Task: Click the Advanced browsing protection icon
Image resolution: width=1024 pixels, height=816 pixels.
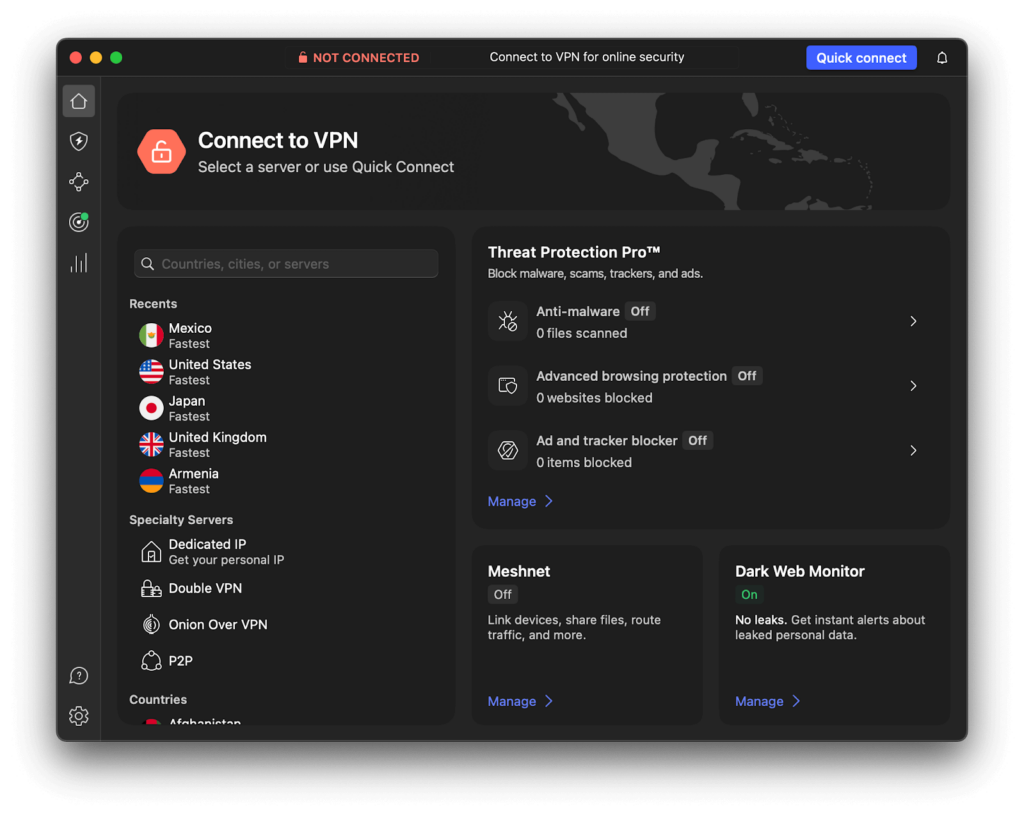Action: (507, 386)
